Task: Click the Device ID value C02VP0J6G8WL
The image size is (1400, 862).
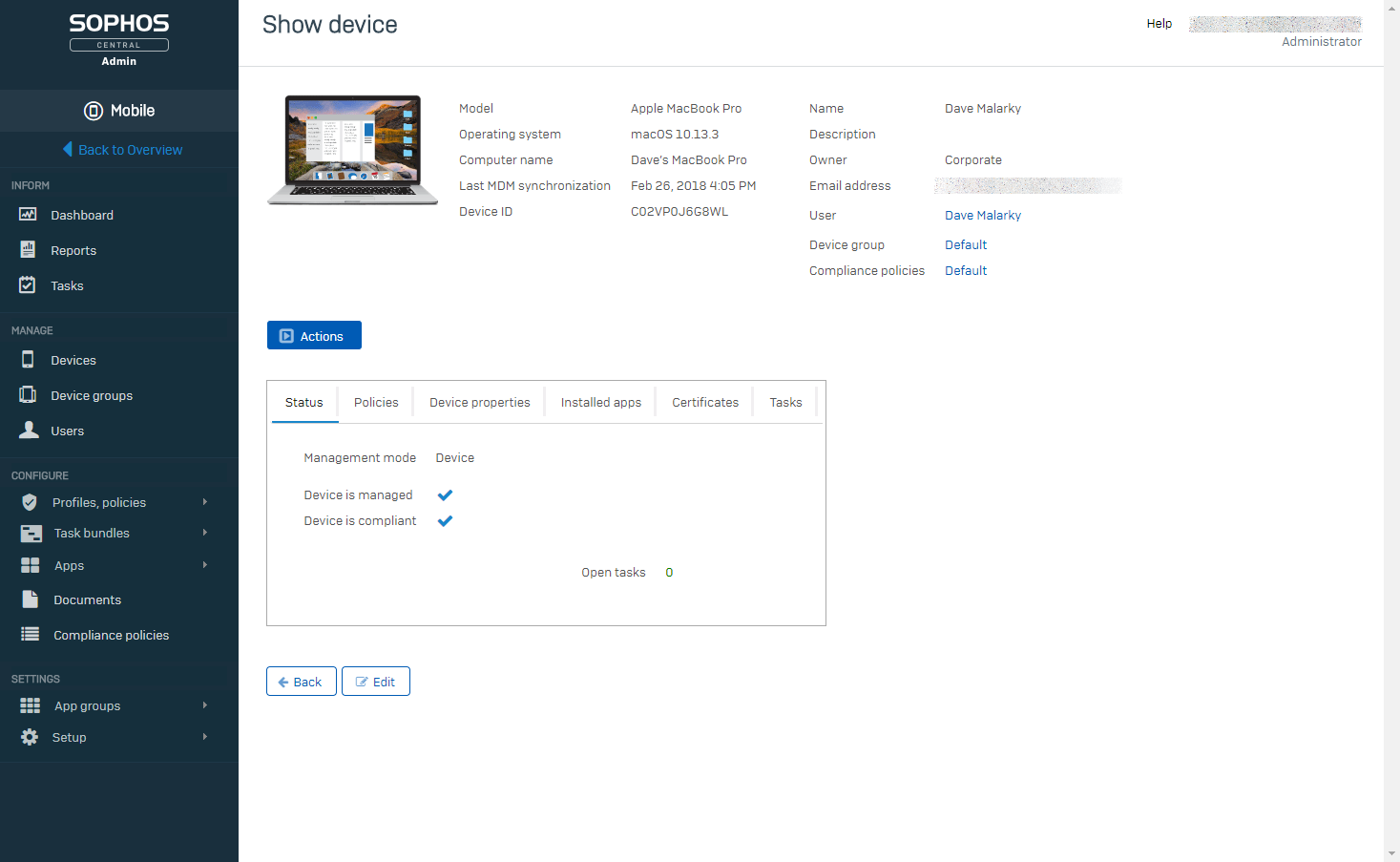Action: click(x=679, y=211)
